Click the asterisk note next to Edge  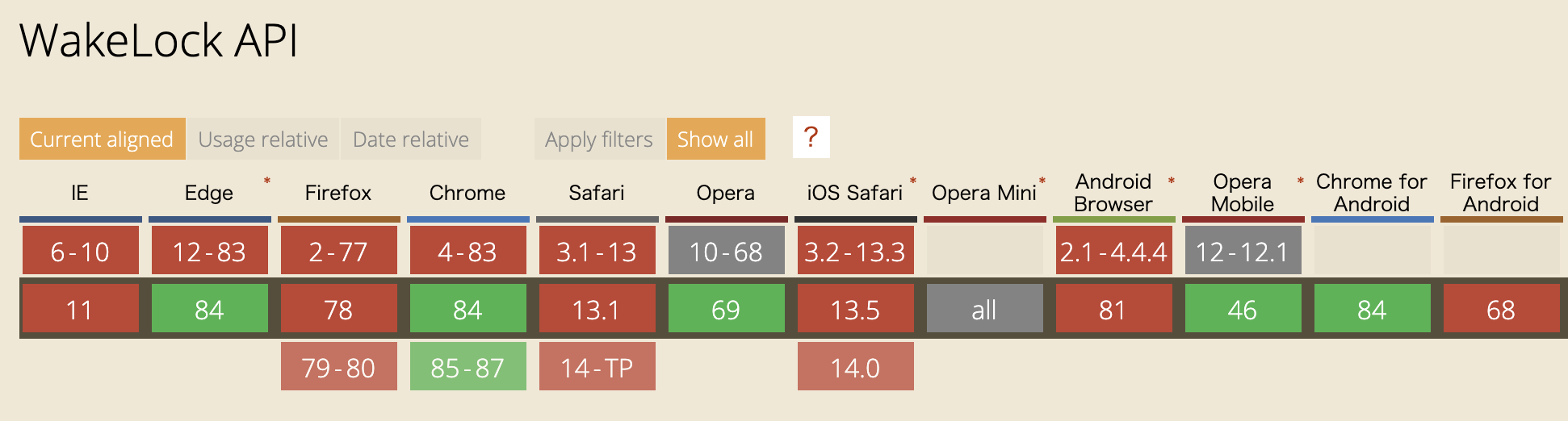(266, 181)
